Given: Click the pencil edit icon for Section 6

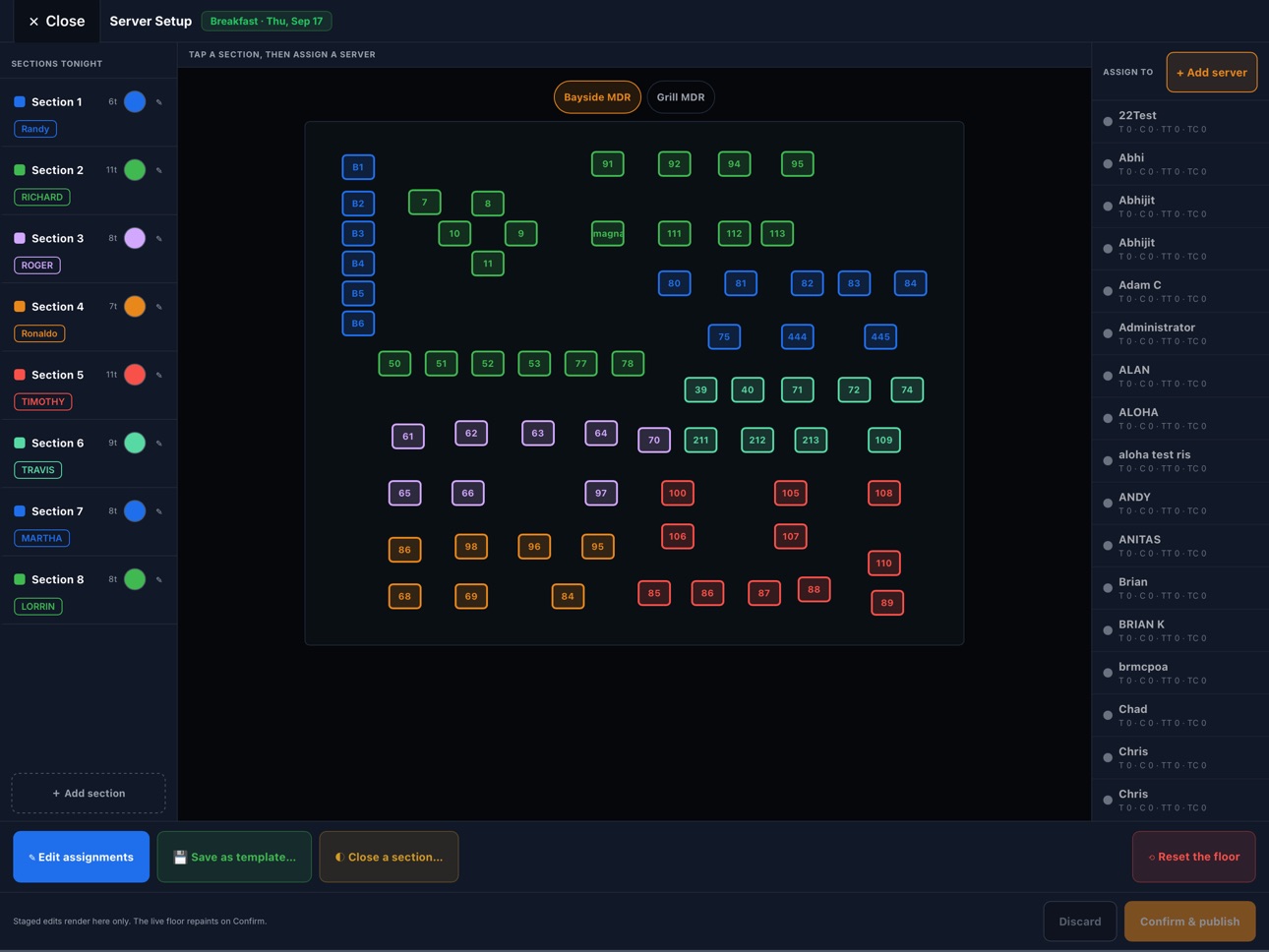Looking at the screenshot, I should tap(159, 443).
